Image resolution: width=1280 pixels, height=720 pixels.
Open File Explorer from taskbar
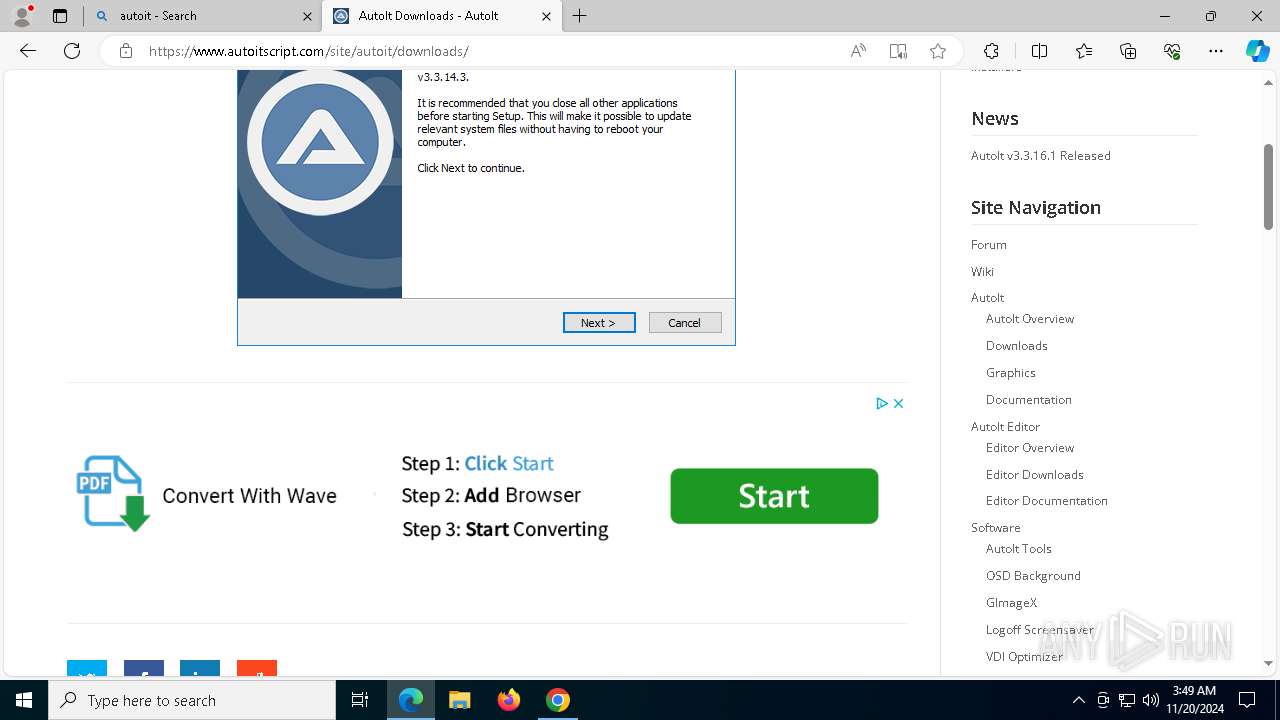pos(459,700)
